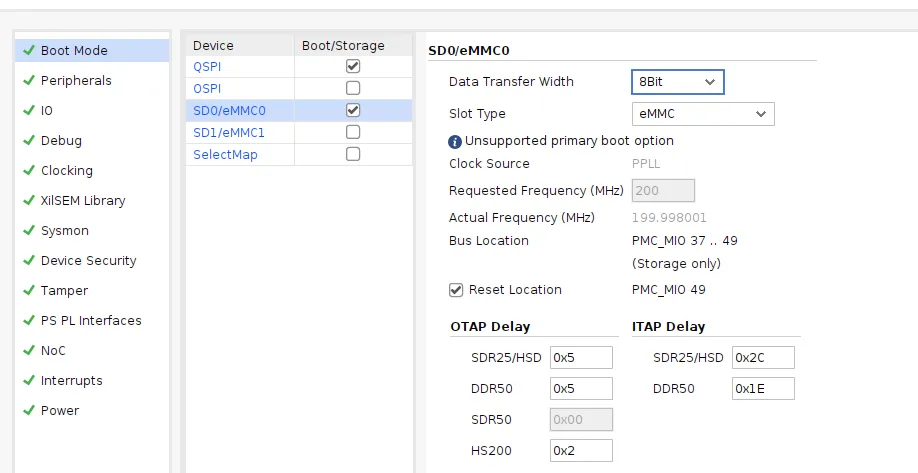Enable the SelectMap checkbox
The width and height of the screenshot is (918, 473).
tap(353, 154)
